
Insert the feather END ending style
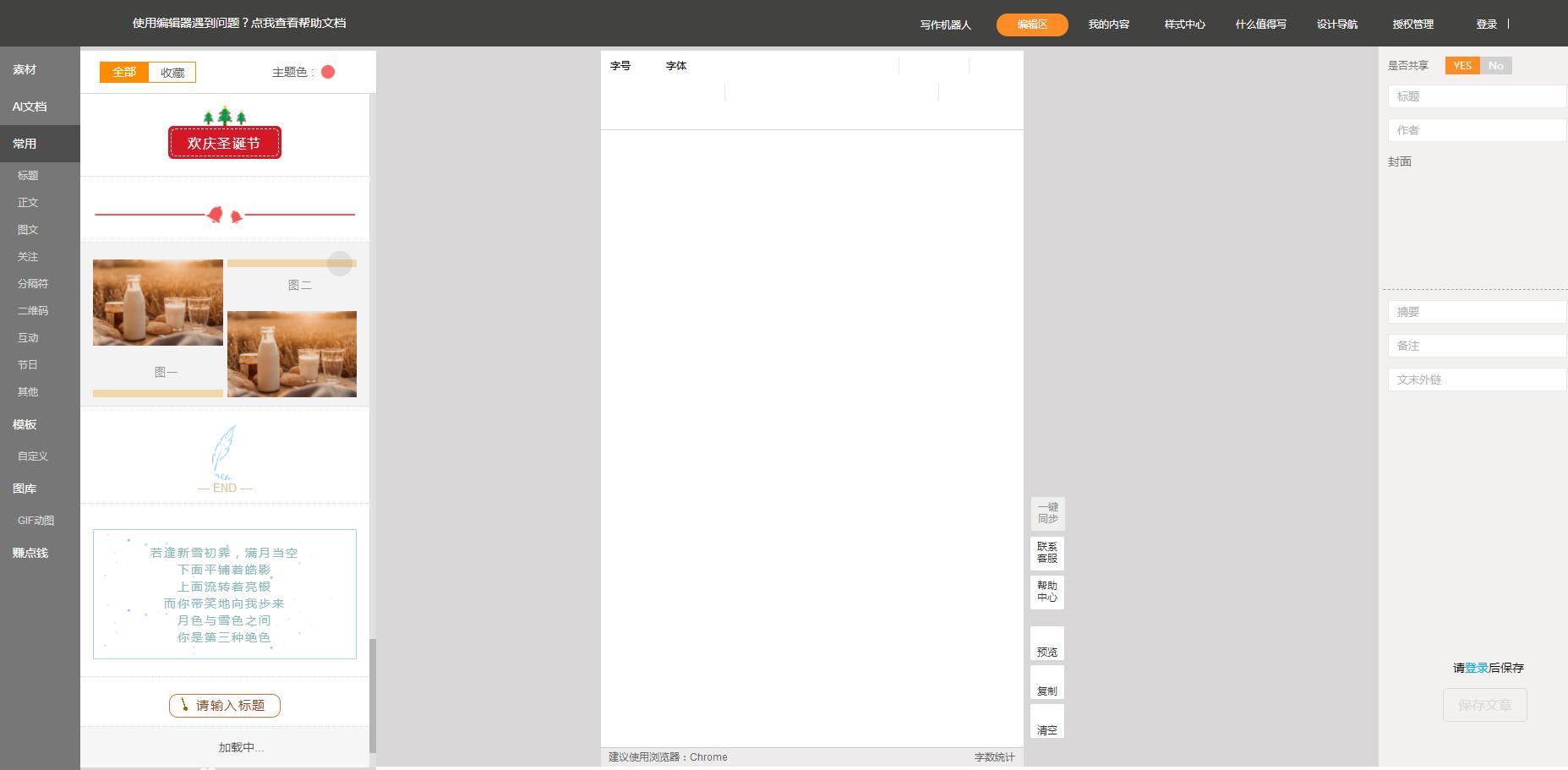(x=225, y=459)
